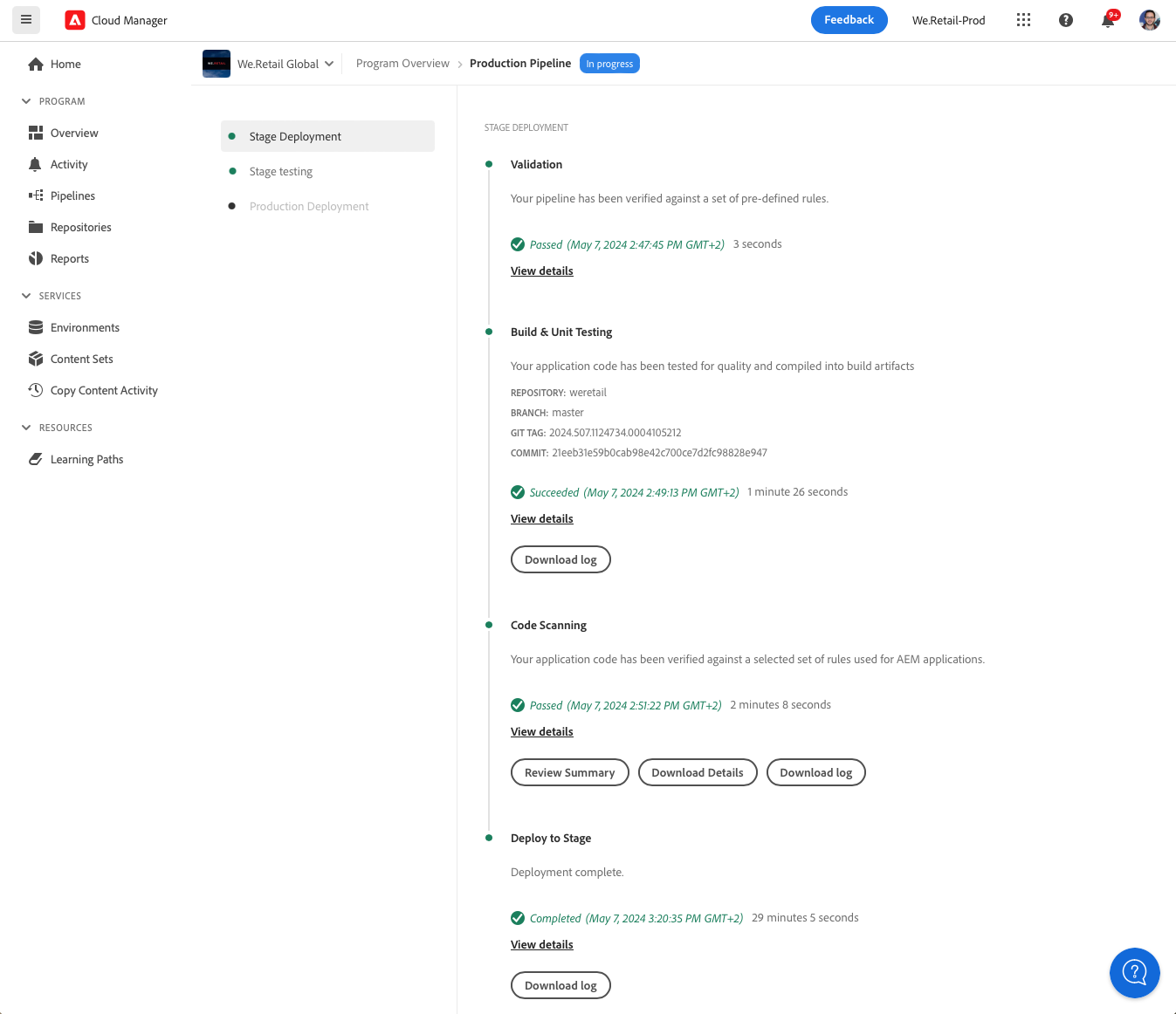1176x1014 pixels.
Task: Click the Adobe Cloud Manager logo
Action: tap(75, 20)
